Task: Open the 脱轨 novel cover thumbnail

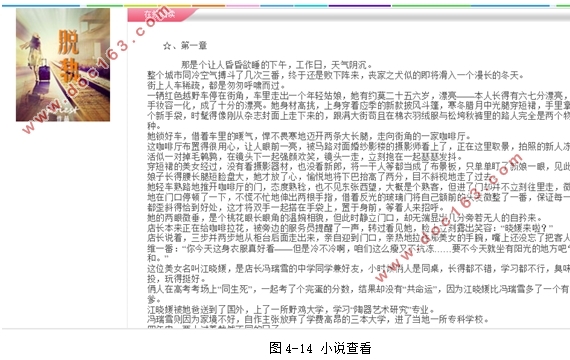Action: point(63,65)
